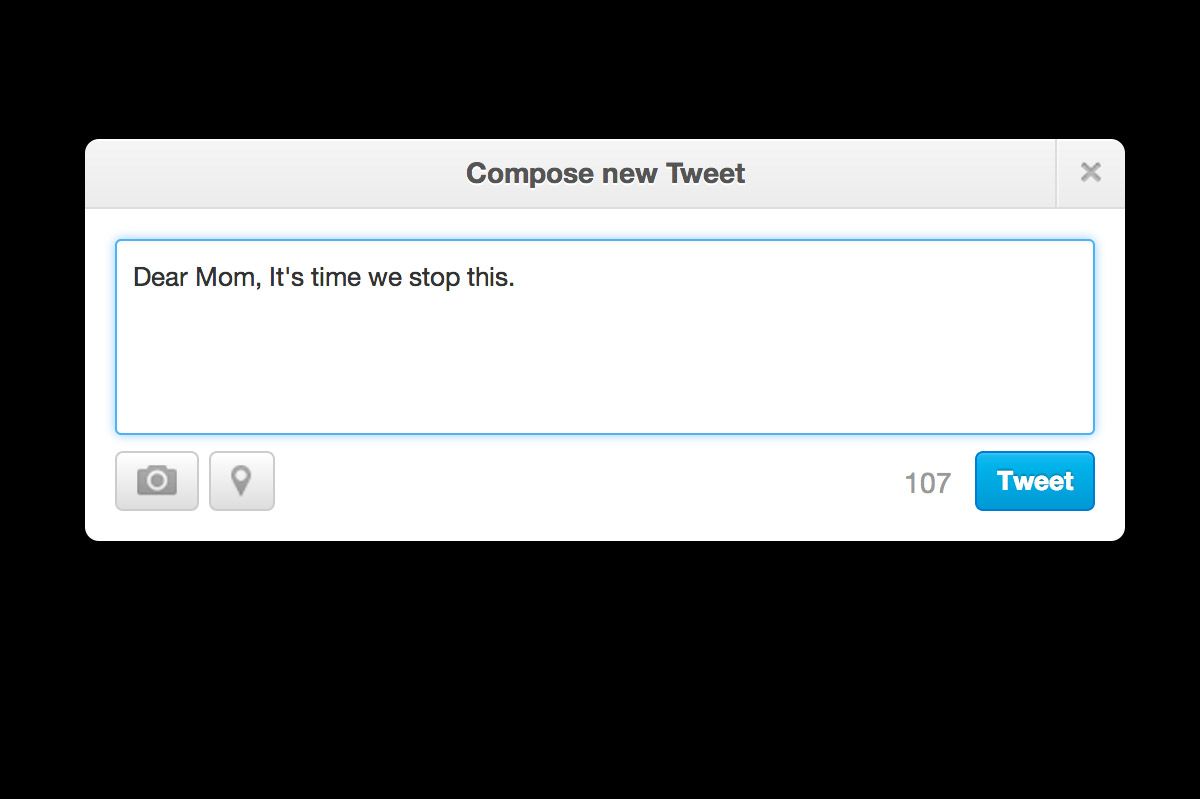The image size is (1200, 799).
Task: Attach an image using the camera button
Action: pos(156,481)
